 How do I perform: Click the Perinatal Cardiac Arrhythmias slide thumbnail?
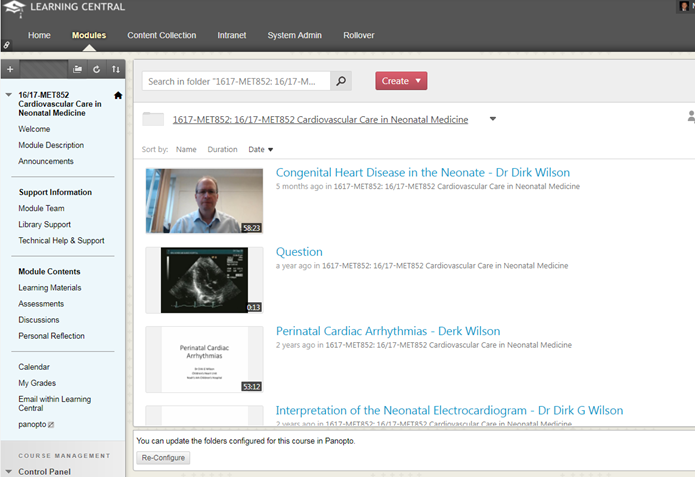pos(204,360)
